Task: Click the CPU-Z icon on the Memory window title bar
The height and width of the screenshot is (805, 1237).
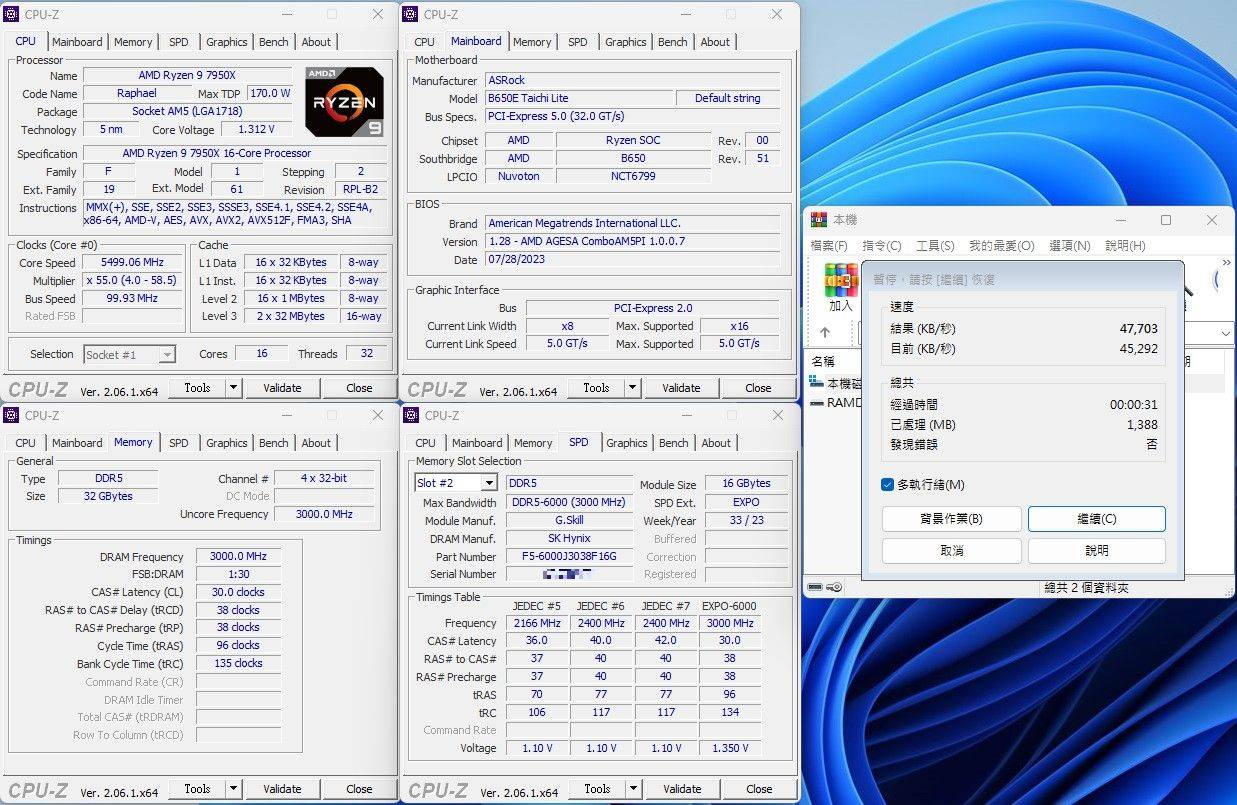Action: tap(10, 415)
